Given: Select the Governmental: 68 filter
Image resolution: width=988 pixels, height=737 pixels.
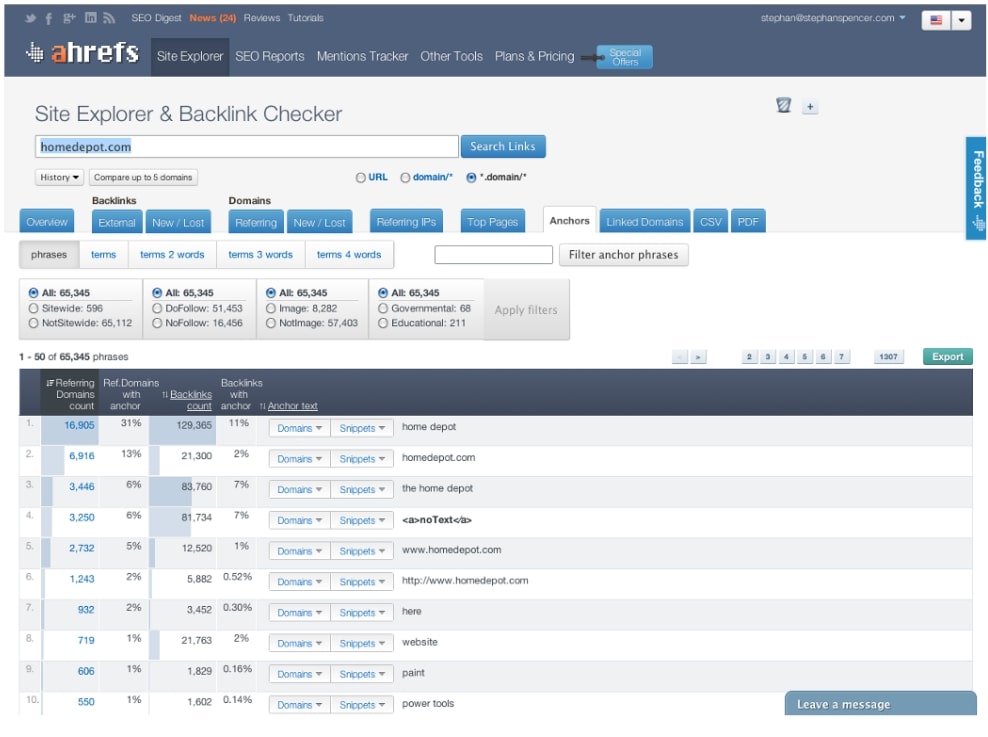Looking at the screenshot, I should 383,309.
